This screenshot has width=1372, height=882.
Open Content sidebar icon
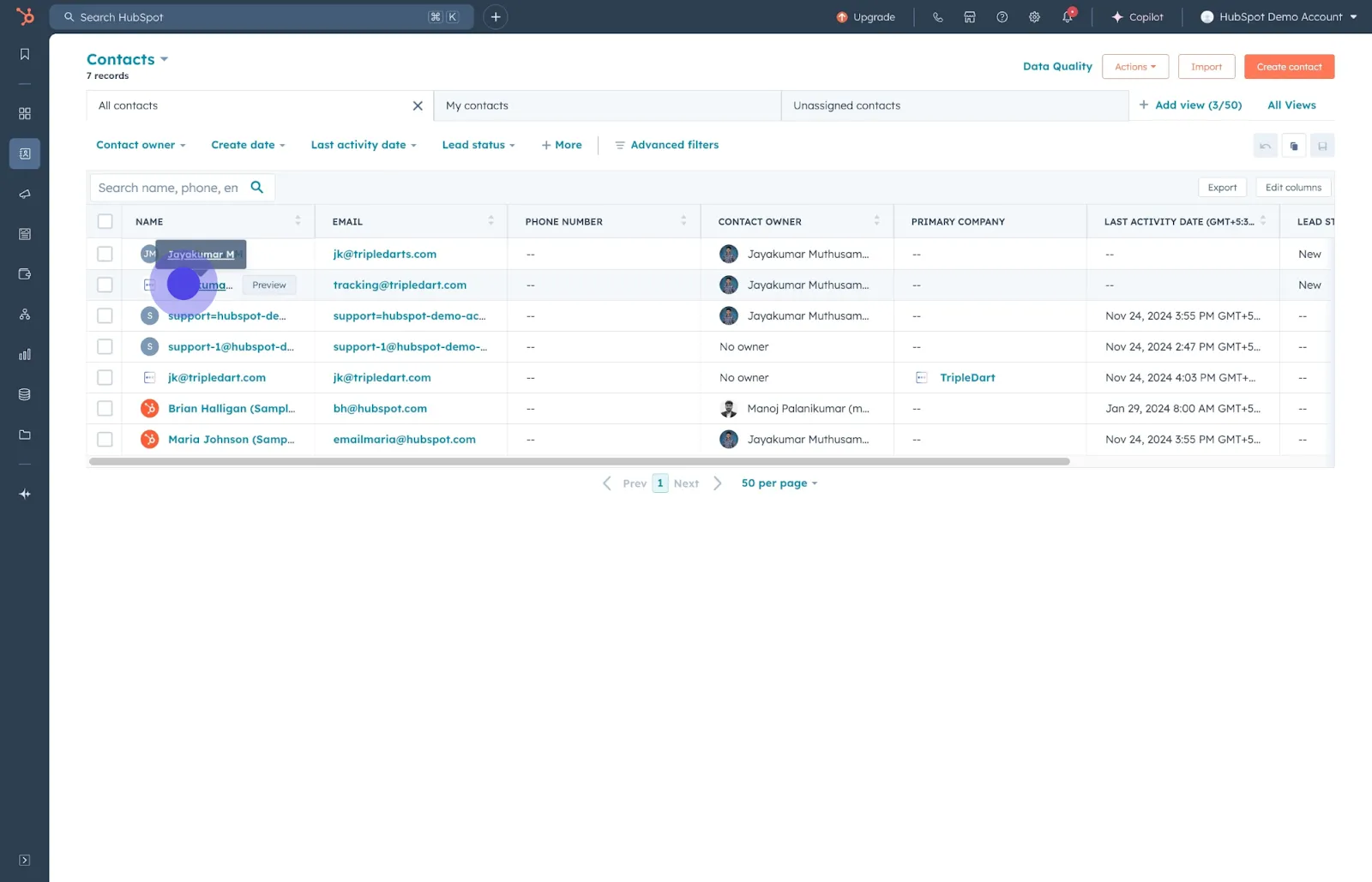25,234
